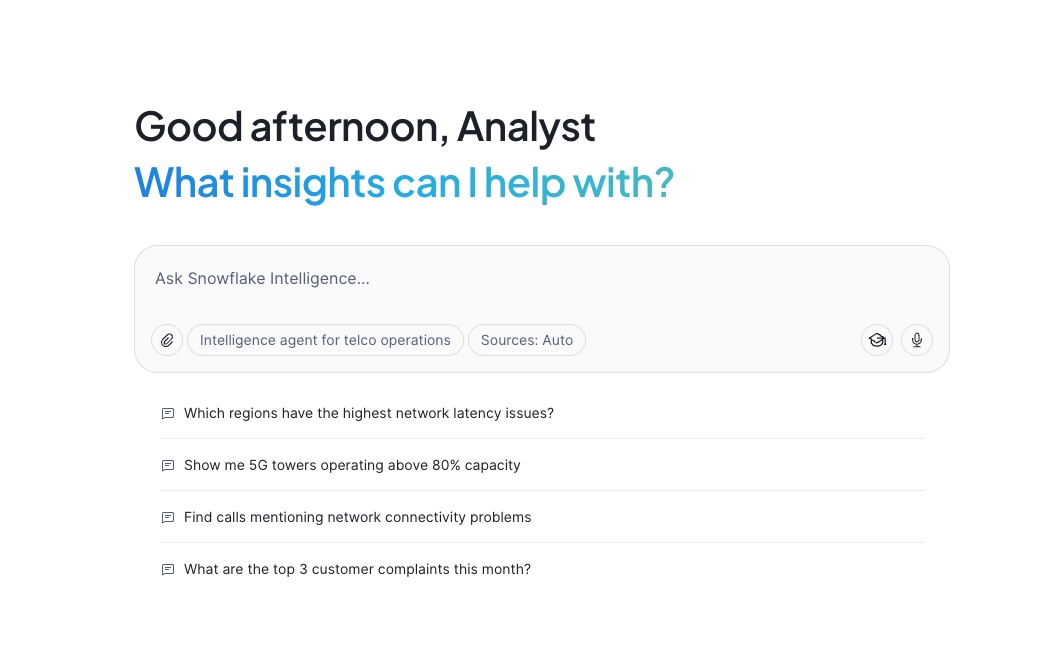
Task: Click chat icon beside 5G towers suggestion
Action: tap(168, 465)
